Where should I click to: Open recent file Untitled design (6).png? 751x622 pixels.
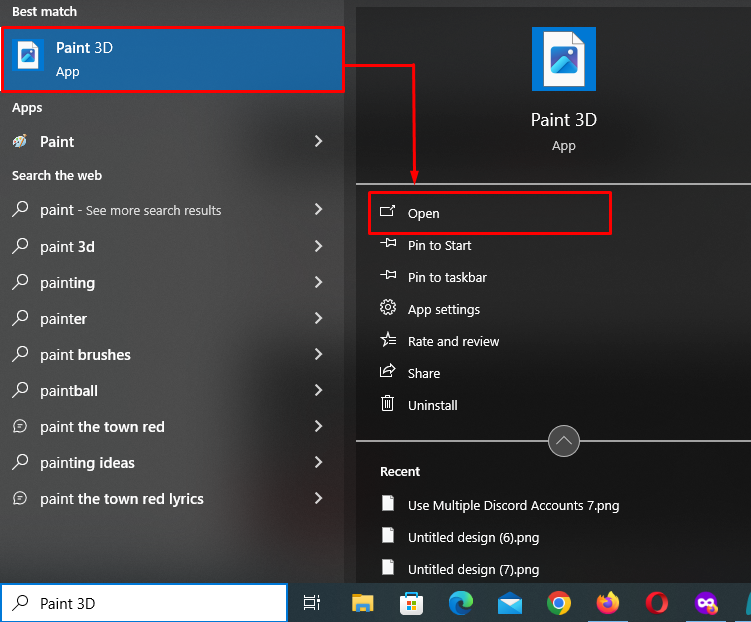tap(473, 537)
